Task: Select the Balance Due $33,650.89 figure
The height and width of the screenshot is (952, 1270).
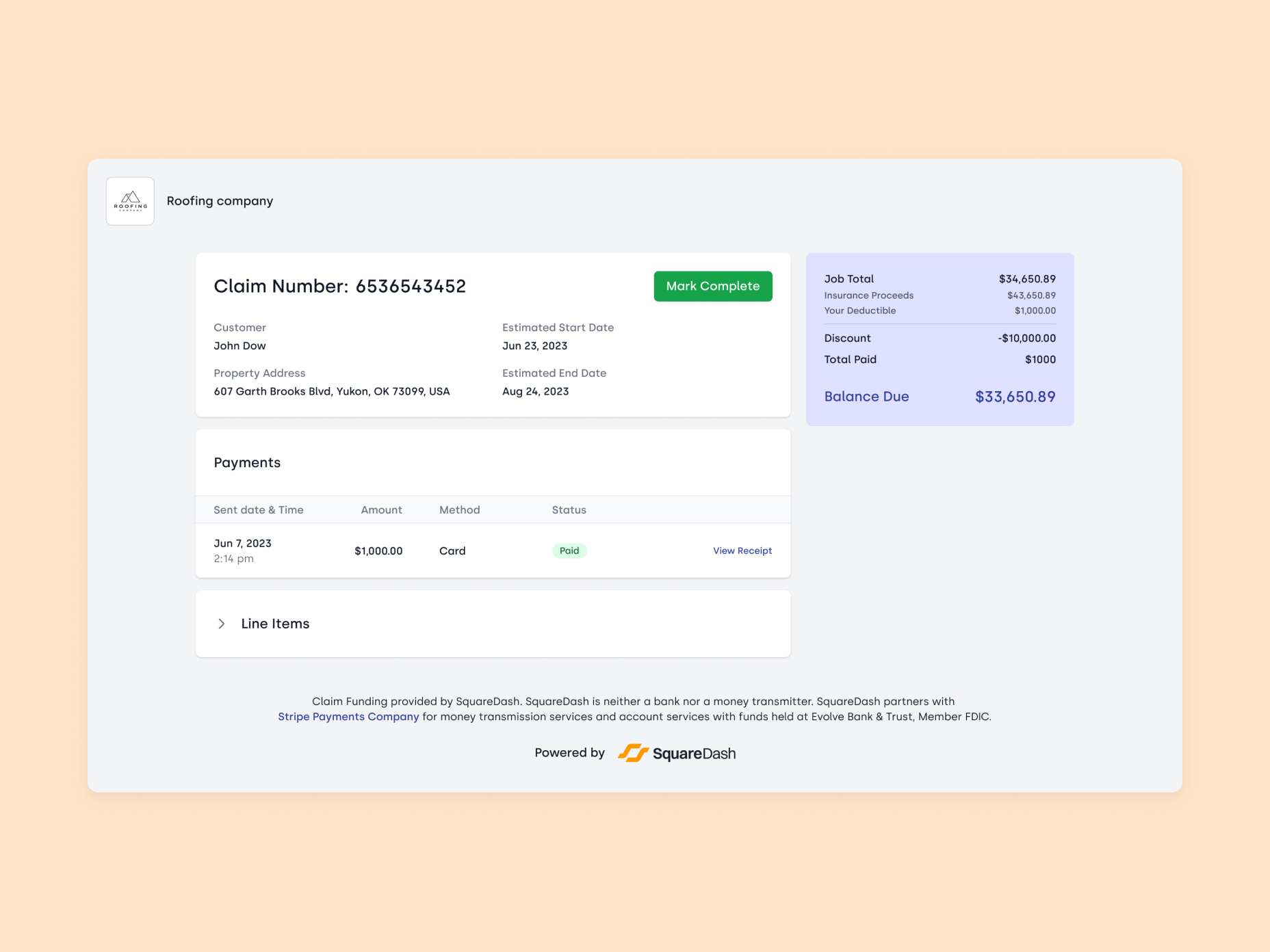Action: point(1015,397)
